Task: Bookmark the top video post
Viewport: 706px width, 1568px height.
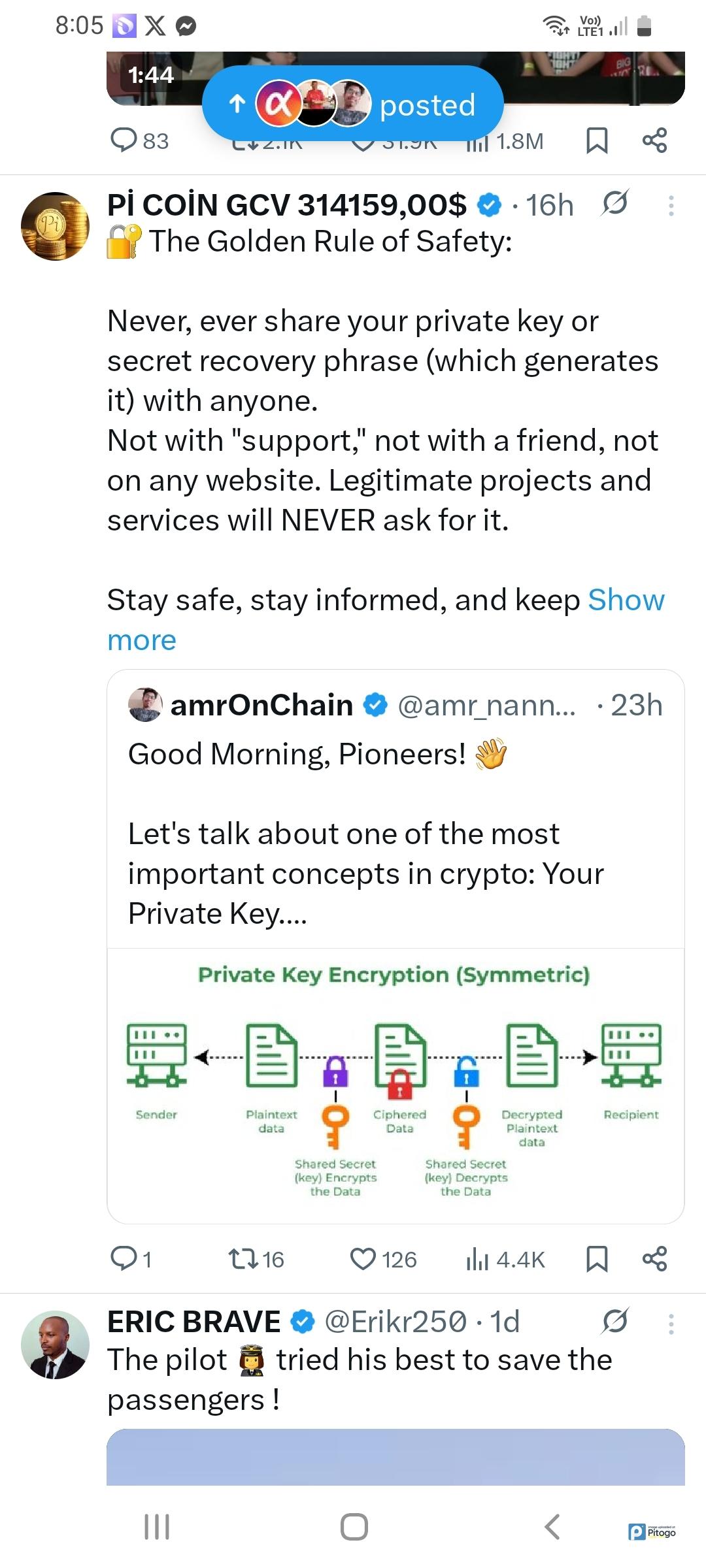Action: [596, 140]
